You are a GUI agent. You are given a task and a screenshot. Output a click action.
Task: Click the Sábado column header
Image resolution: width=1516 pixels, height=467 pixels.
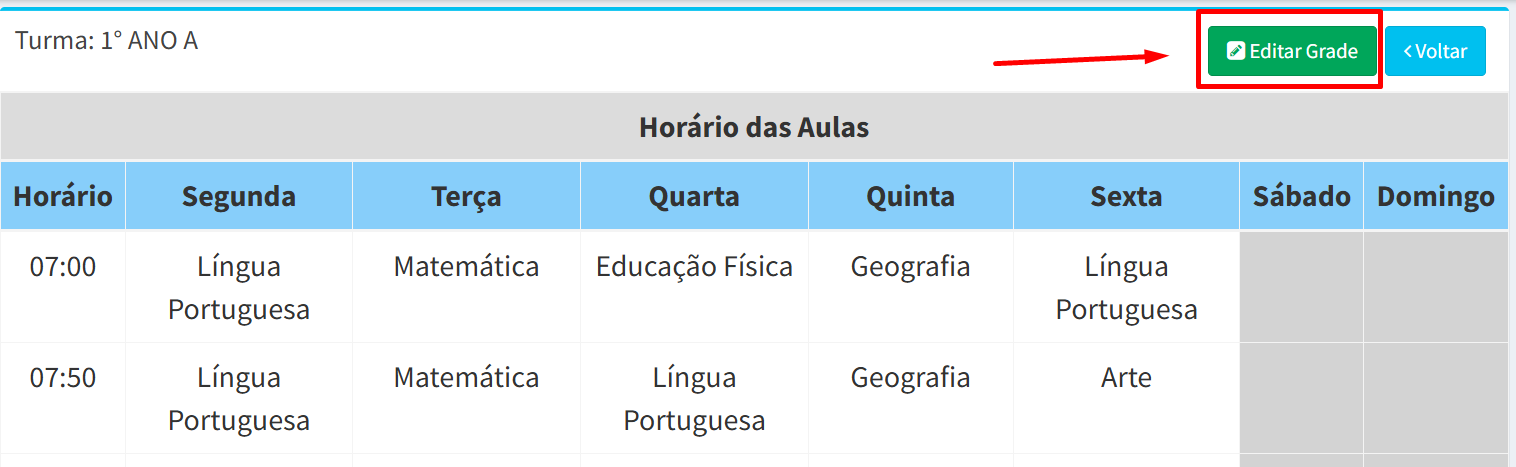pos(1301,196)
